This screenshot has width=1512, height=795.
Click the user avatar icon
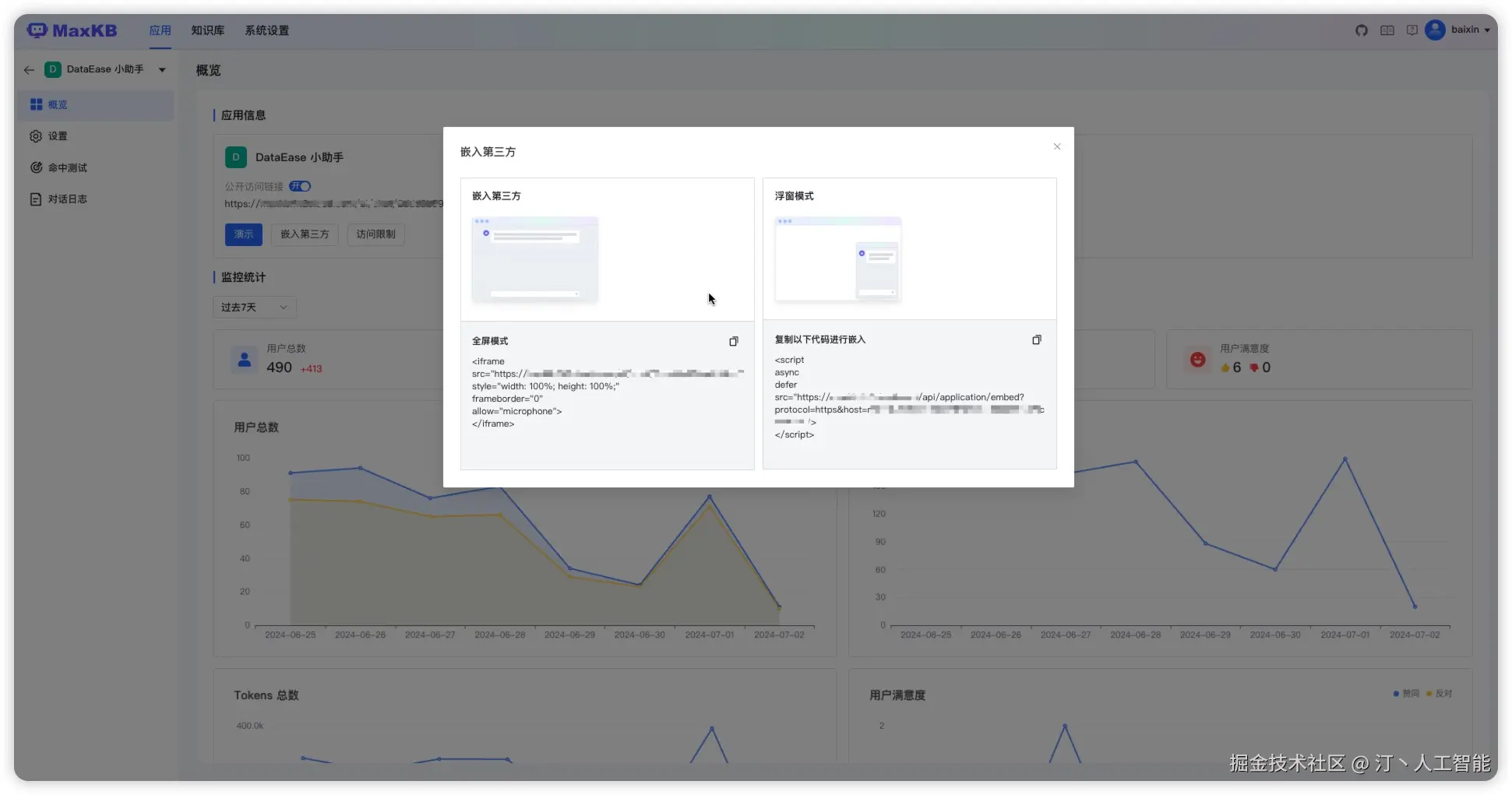(1435, 30)
